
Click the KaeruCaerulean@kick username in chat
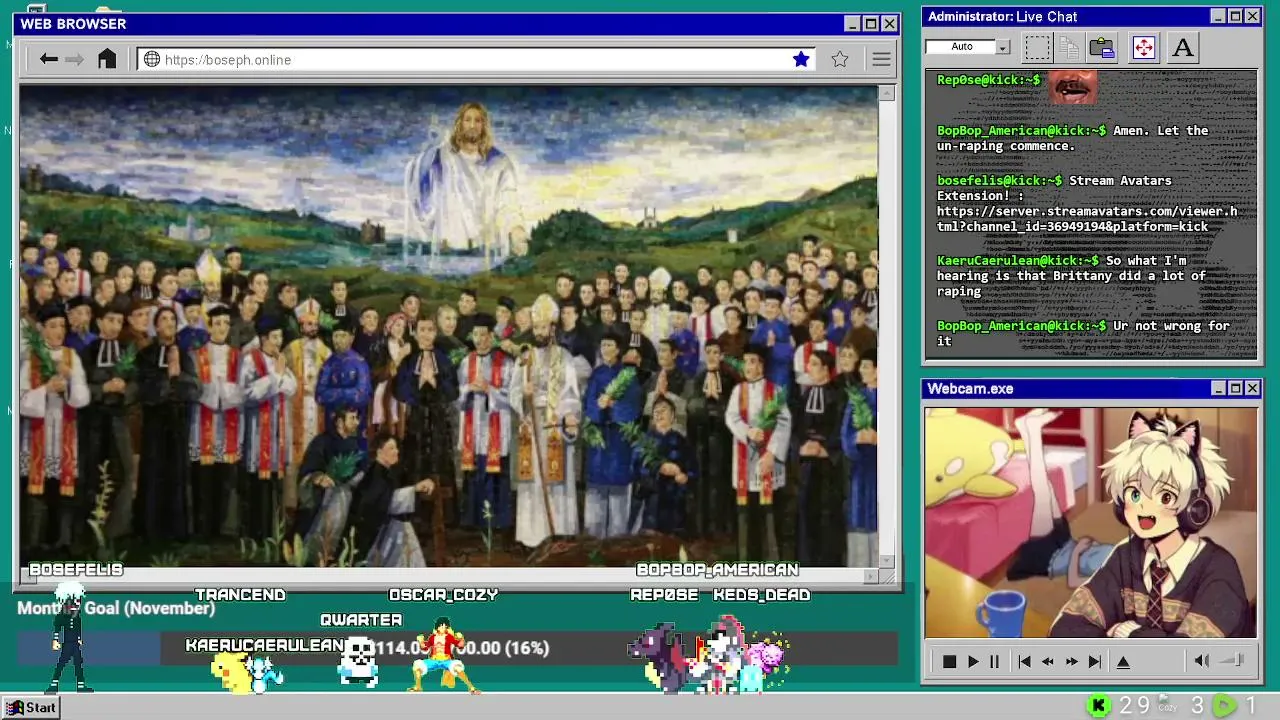point(1017,260)
